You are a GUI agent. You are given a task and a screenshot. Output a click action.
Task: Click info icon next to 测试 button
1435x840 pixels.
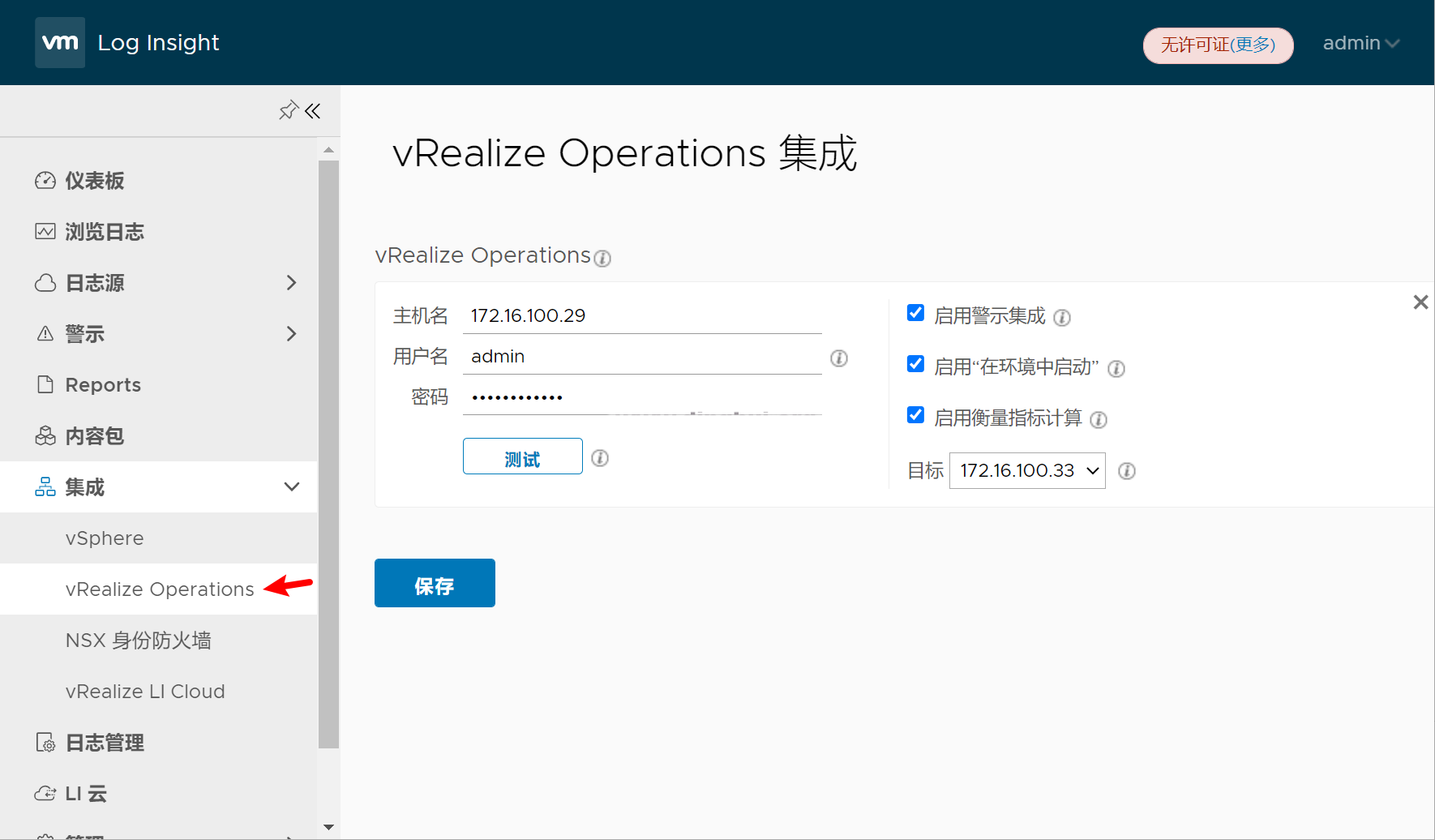click(600, 458)
